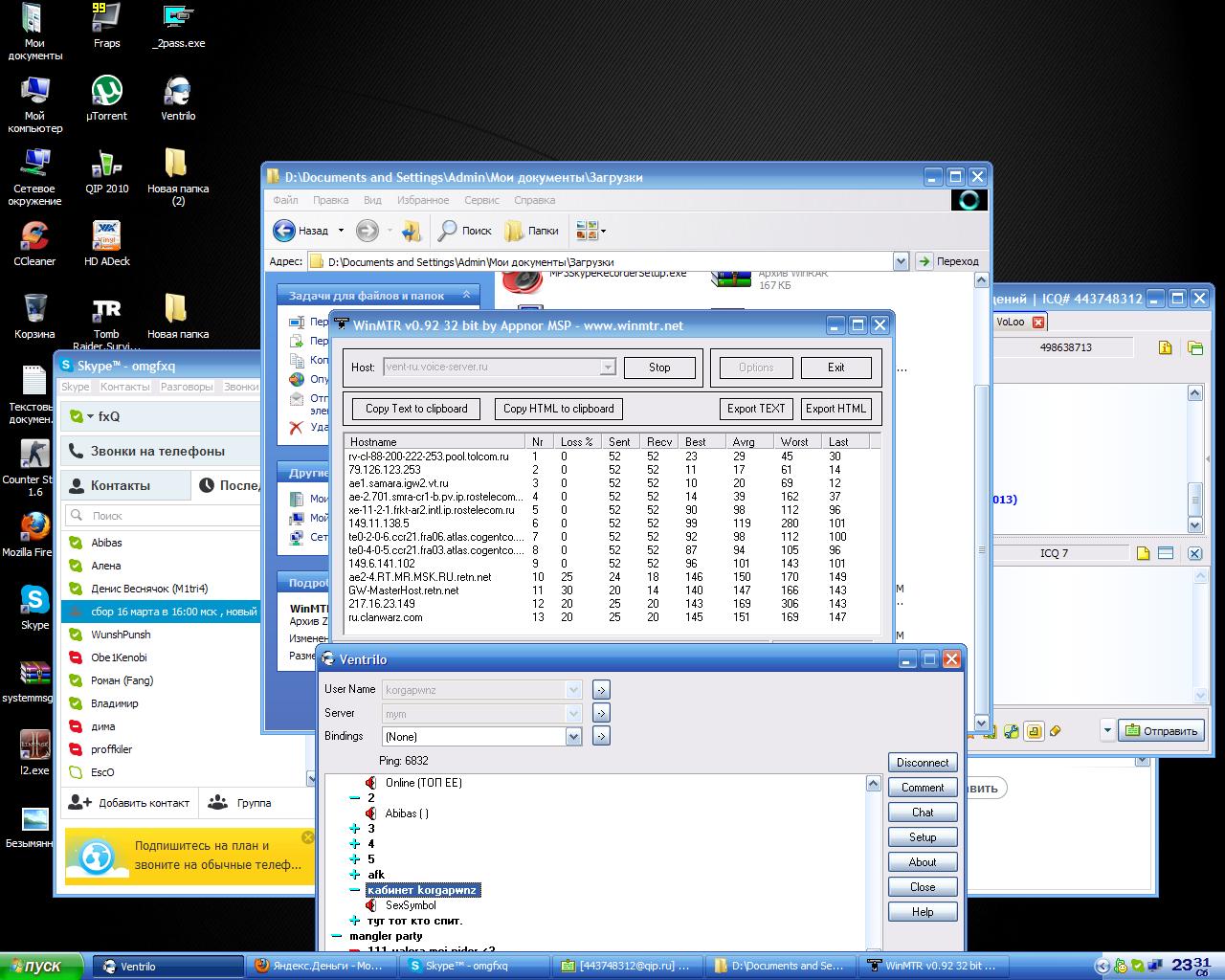The height and width of the screenshot is (980, 1225).
Task: Click the Skype contact search field
Action: click(x=163, y=516)
